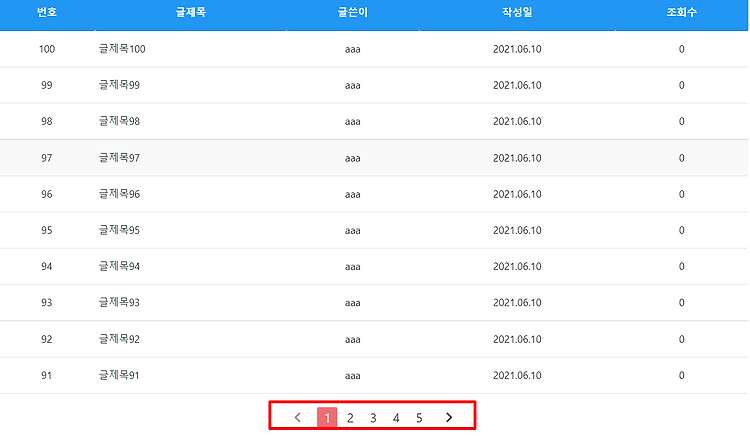Click view count 0 in row 98
Screen dimensions: 750x436
pyautogui.click(x=682, y=121)
